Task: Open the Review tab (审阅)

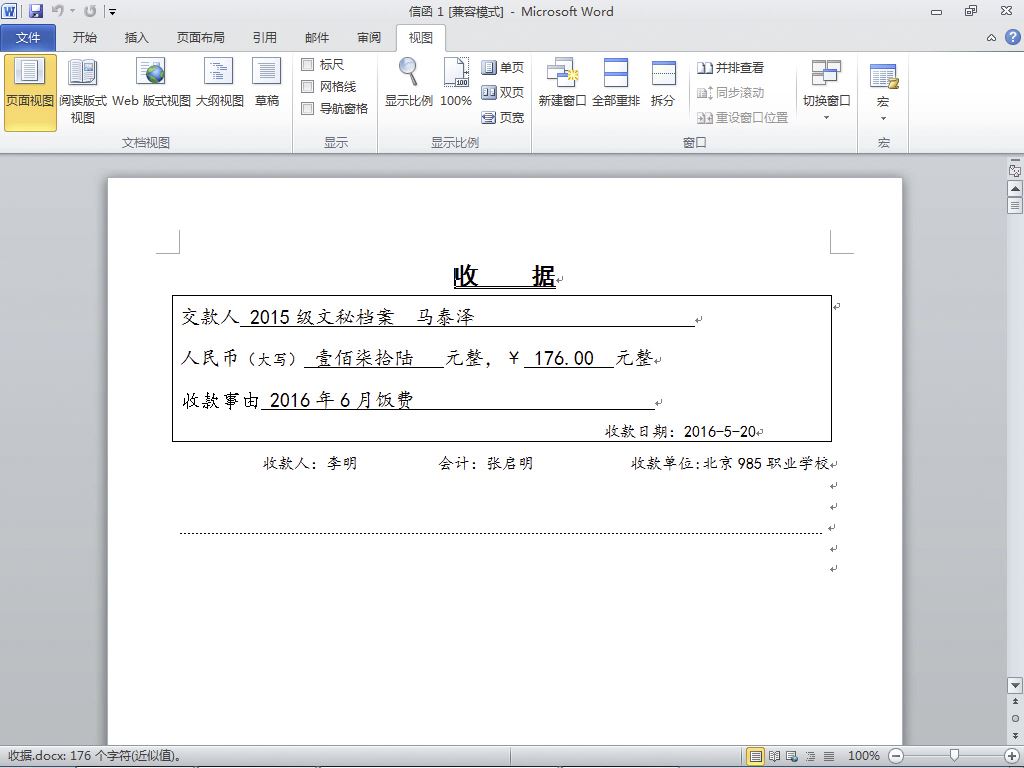Action: [x=369, y=38]
